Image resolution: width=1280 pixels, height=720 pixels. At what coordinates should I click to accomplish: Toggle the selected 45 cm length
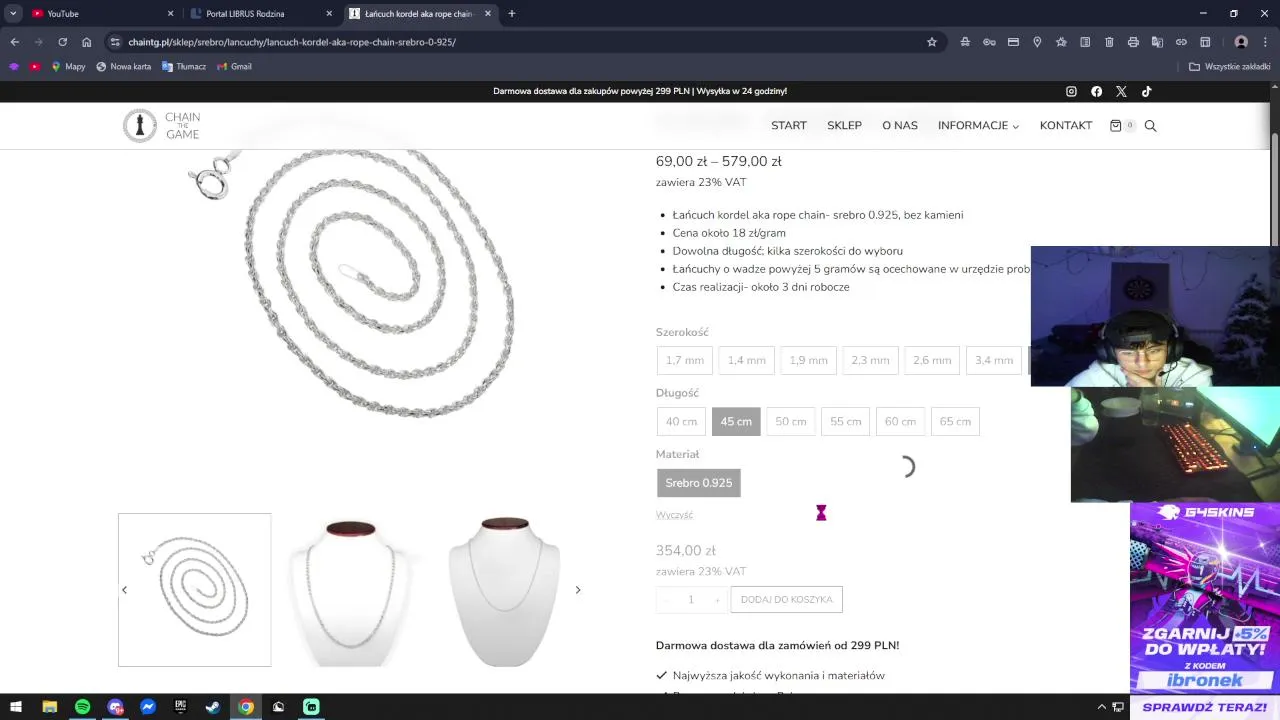pyautogui.click(x=736, y=421)
